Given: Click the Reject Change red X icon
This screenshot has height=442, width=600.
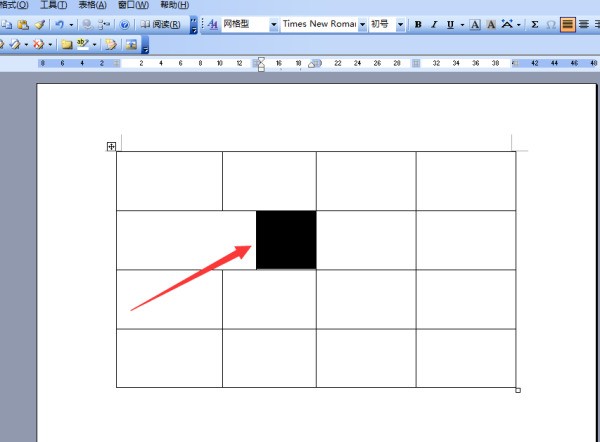Looking at the screenshot, I should tap(38, 44).
